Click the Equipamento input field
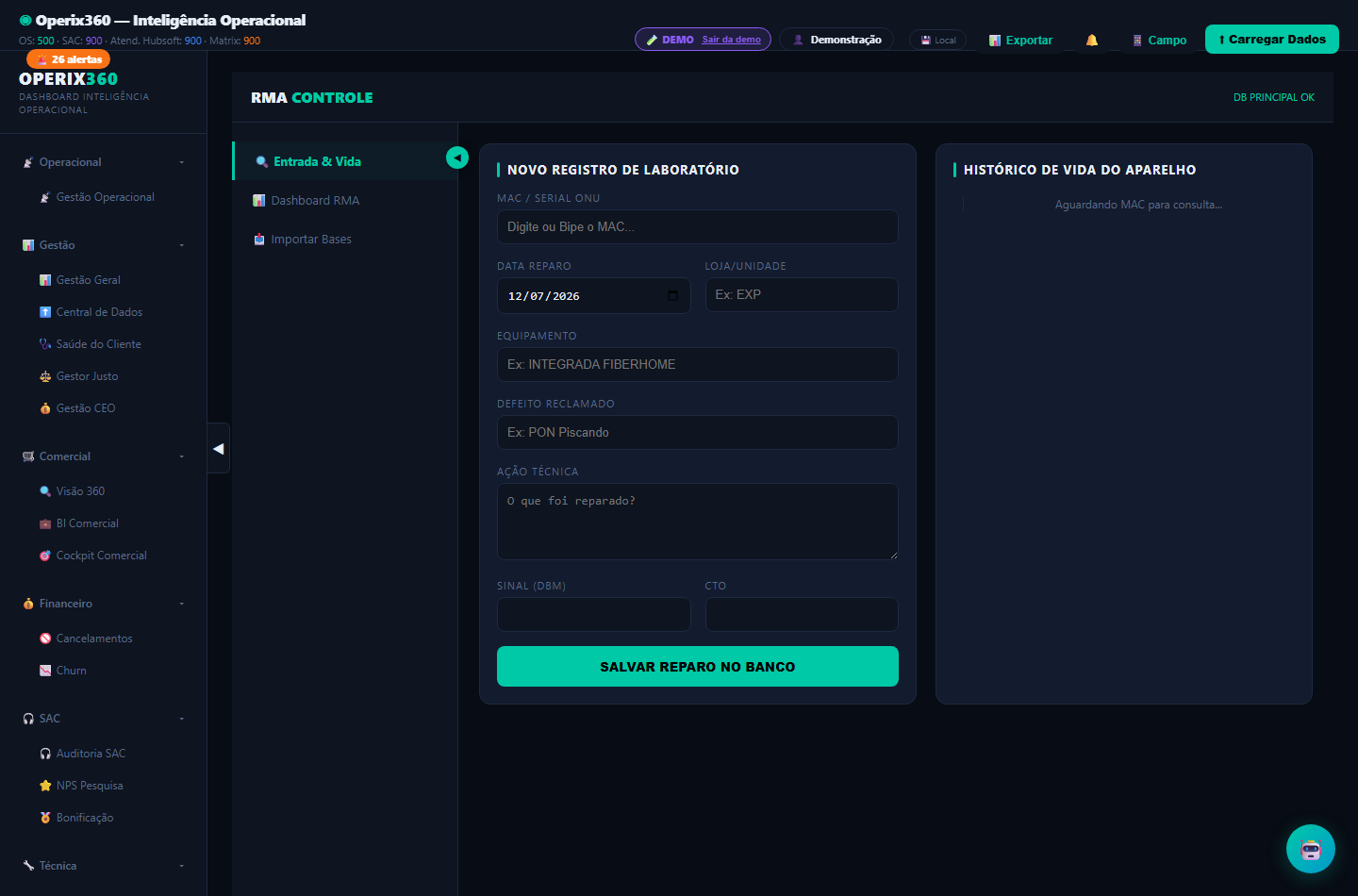The image size is (1358, 896). pos(698,364)
